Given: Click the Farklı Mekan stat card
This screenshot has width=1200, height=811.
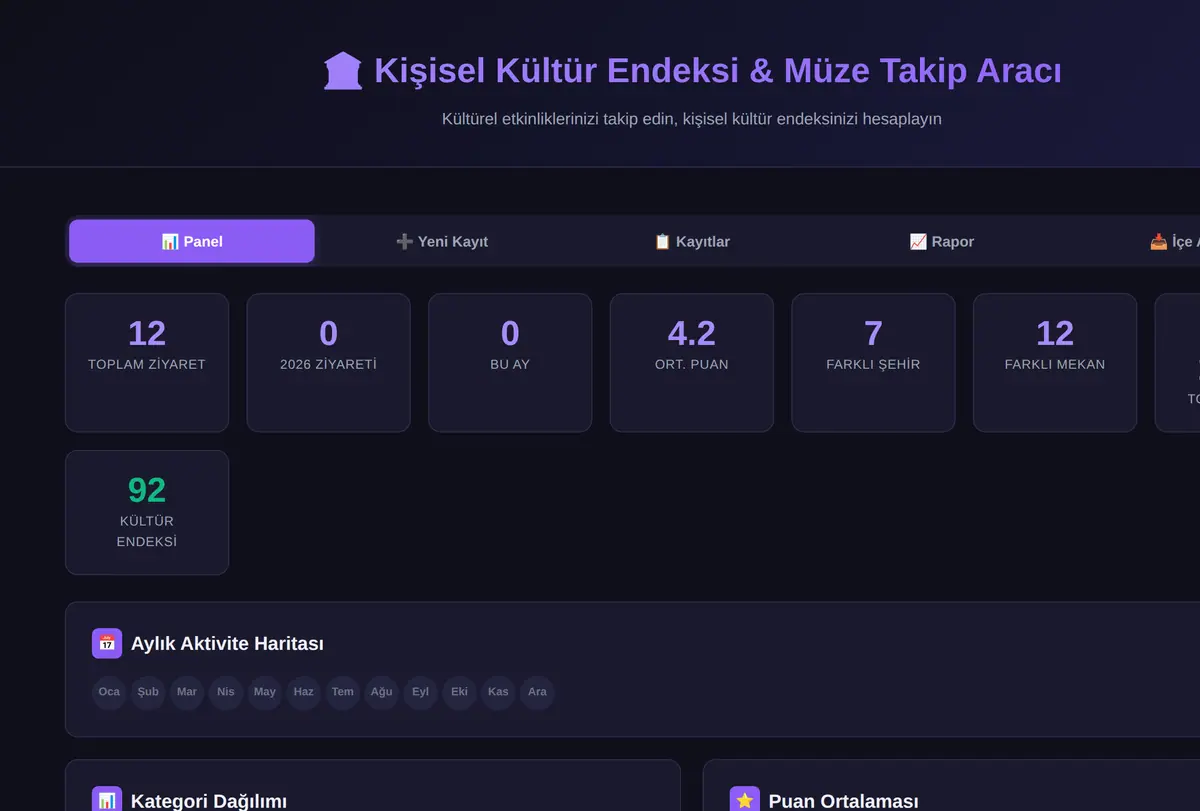Looking at the screenshot, I should click(1055, 363).
